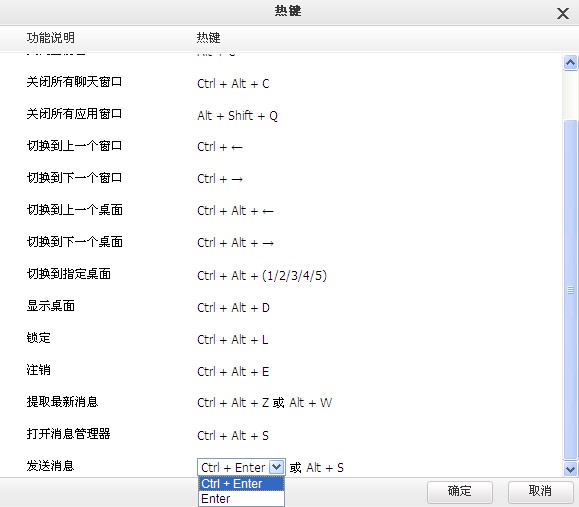Select the Ctrl + Enter dropdown option
The image size is (579, 507).
click(241, 484)
